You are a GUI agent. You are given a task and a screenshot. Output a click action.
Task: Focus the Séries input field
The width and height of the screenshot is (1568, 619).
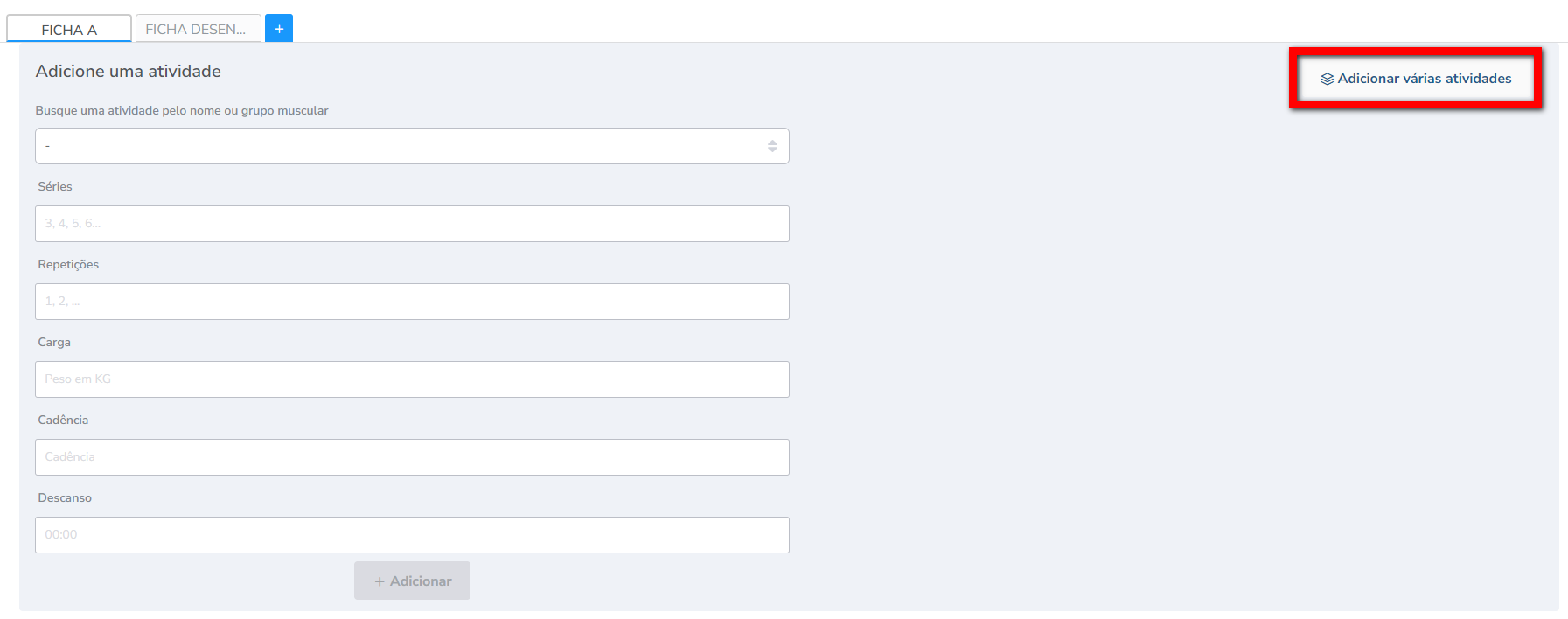[412, 224]
